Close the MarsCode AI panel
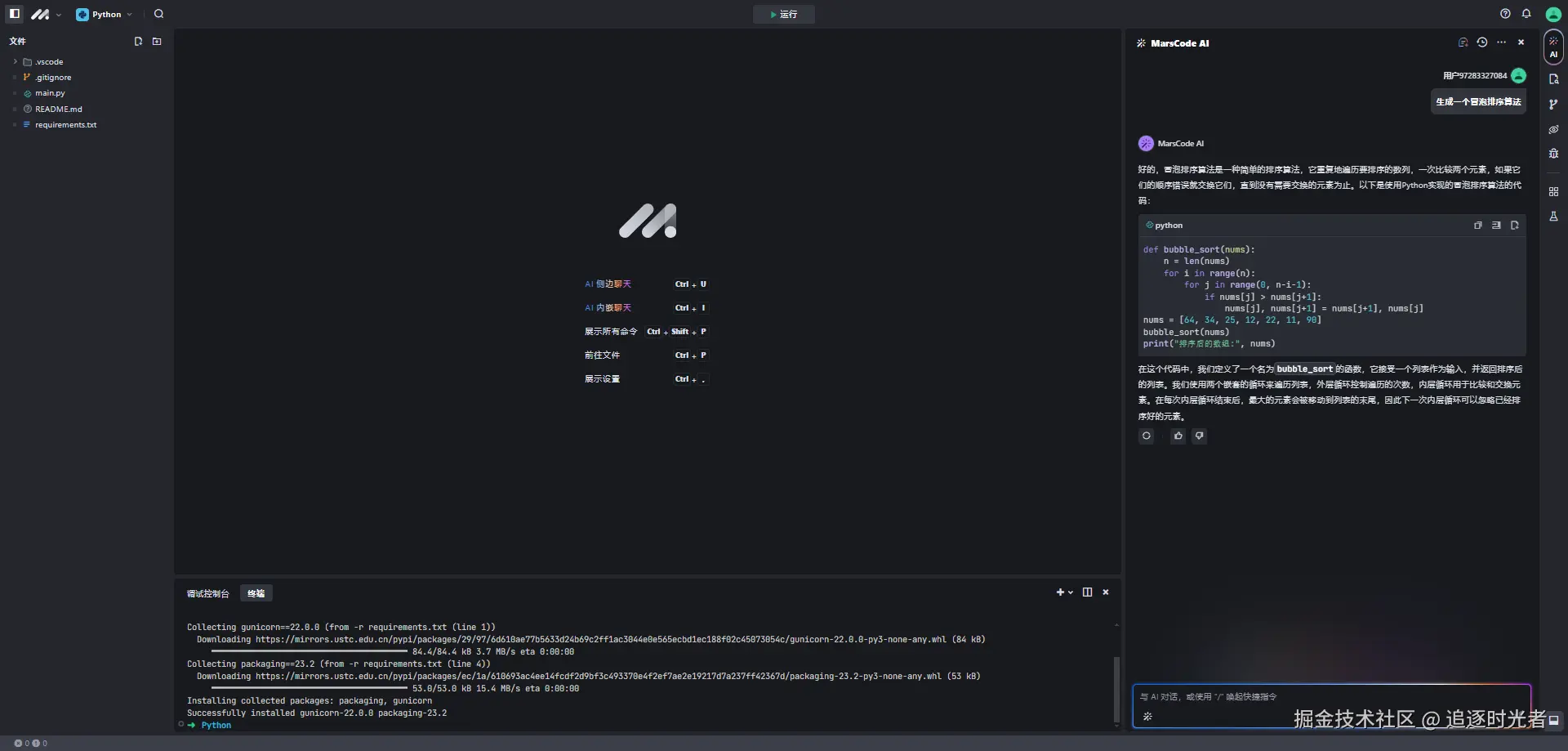 (1521, 42)
